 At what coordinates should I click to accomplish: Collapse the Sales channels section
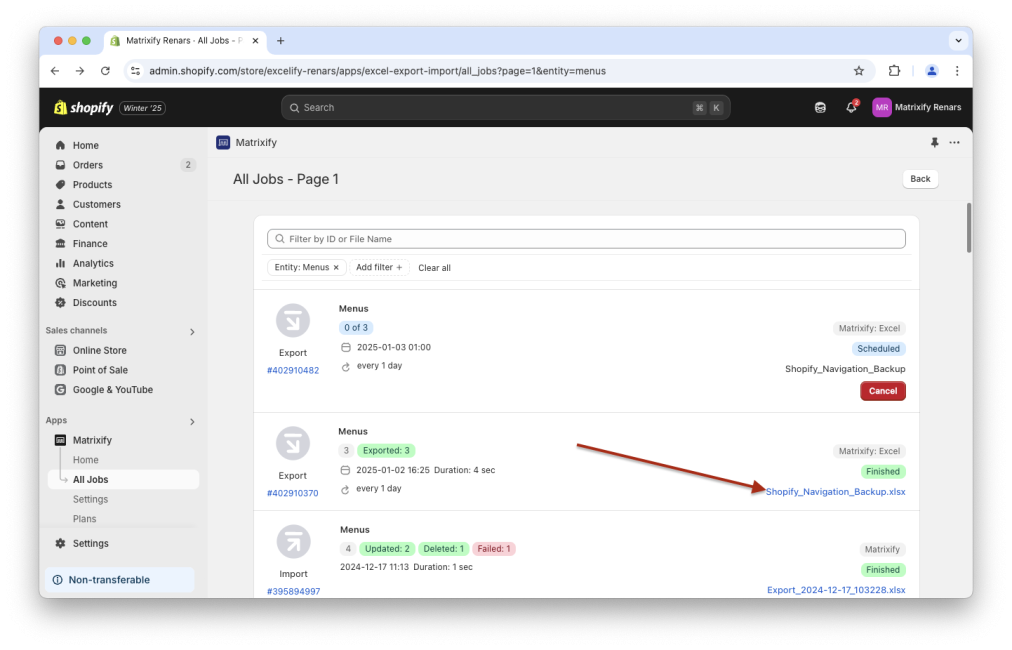[192, 330]
